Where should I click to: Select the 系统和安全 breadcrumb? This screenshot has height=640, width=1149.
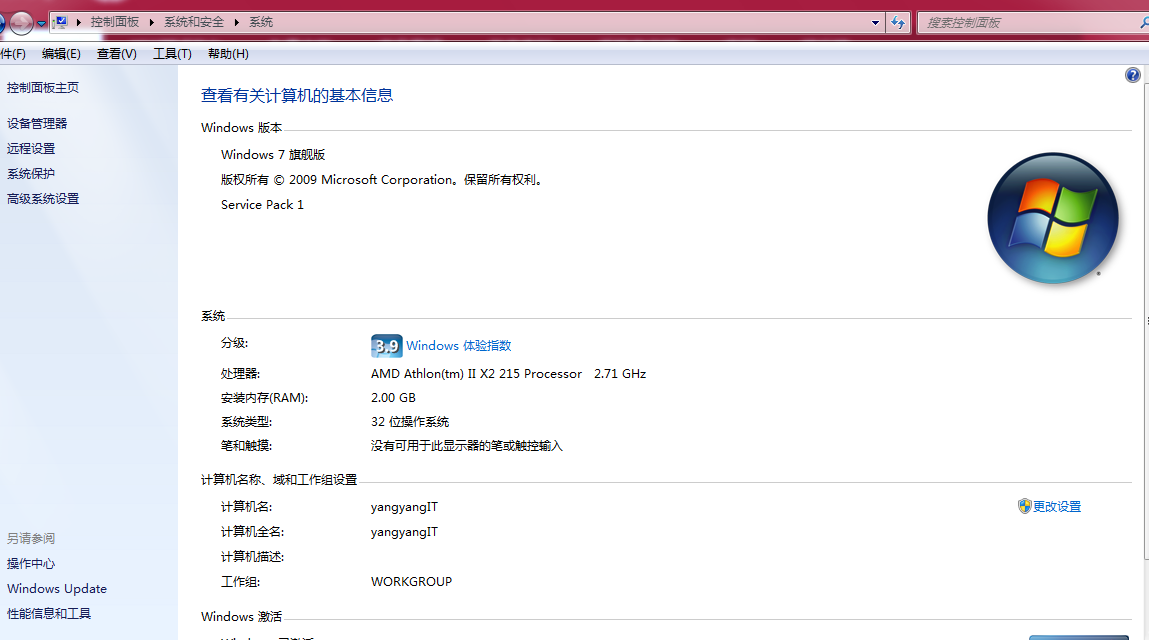193,22
